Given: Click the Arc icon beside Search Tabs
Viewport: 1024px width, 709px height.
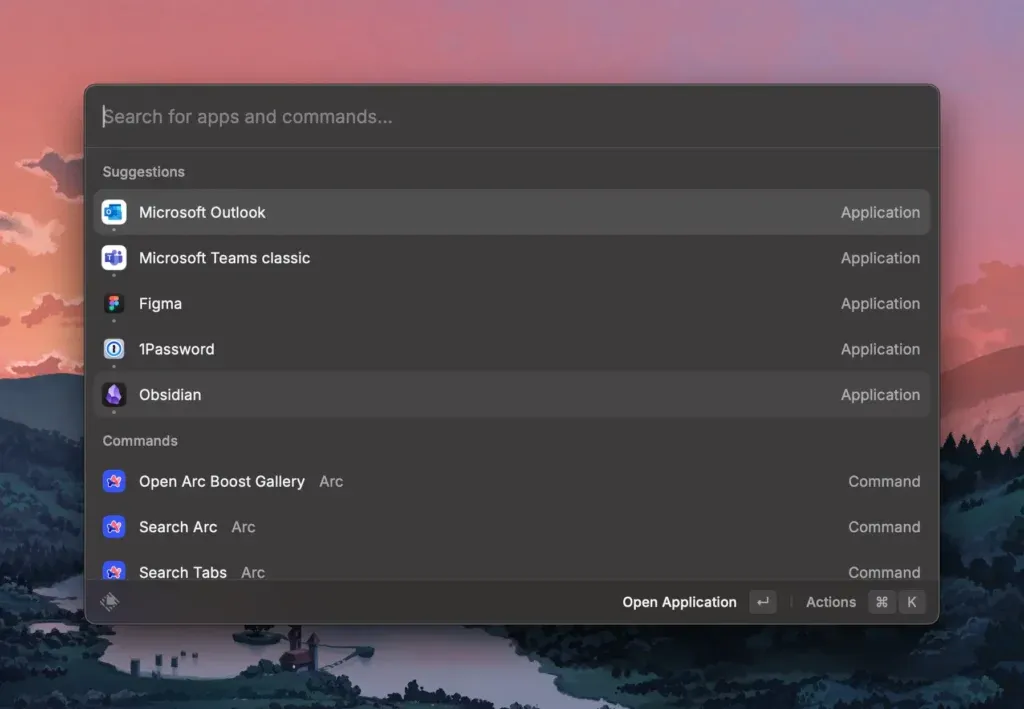Looking at the screenshot, I should pyautogui.click(x=114, y=571).
